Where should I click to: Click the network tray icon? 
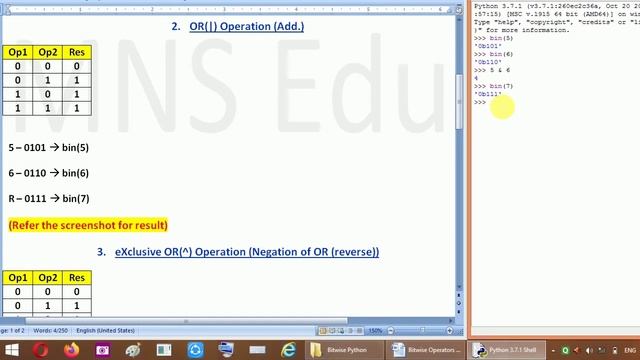tap(602, 350)
